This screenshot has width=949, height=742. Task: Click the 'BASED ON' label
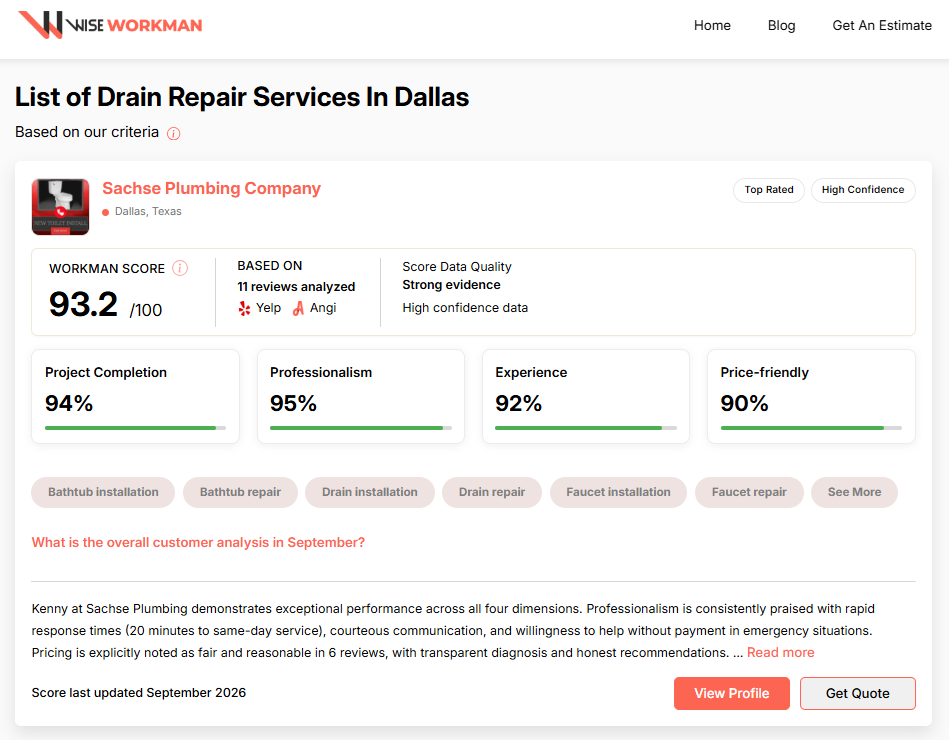(x=270, y=266)
